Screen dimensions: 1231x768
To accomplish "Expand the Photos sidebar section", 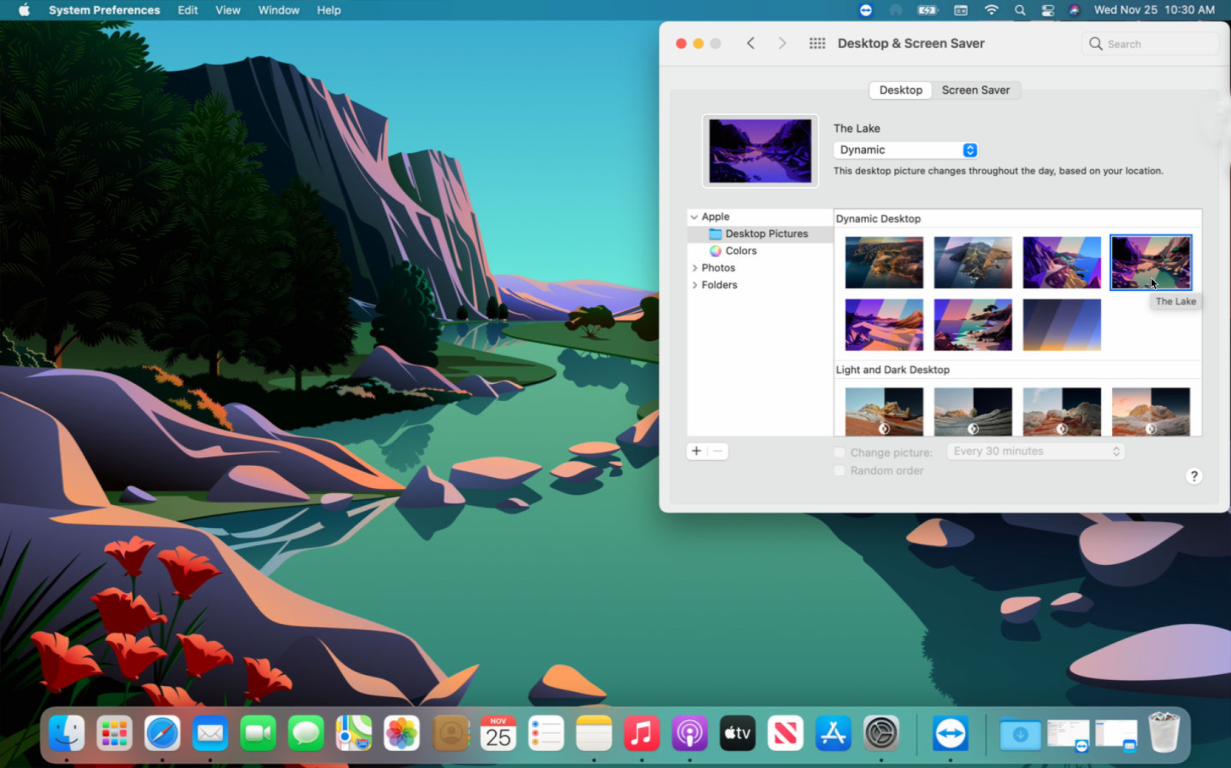I will [695, 268].
